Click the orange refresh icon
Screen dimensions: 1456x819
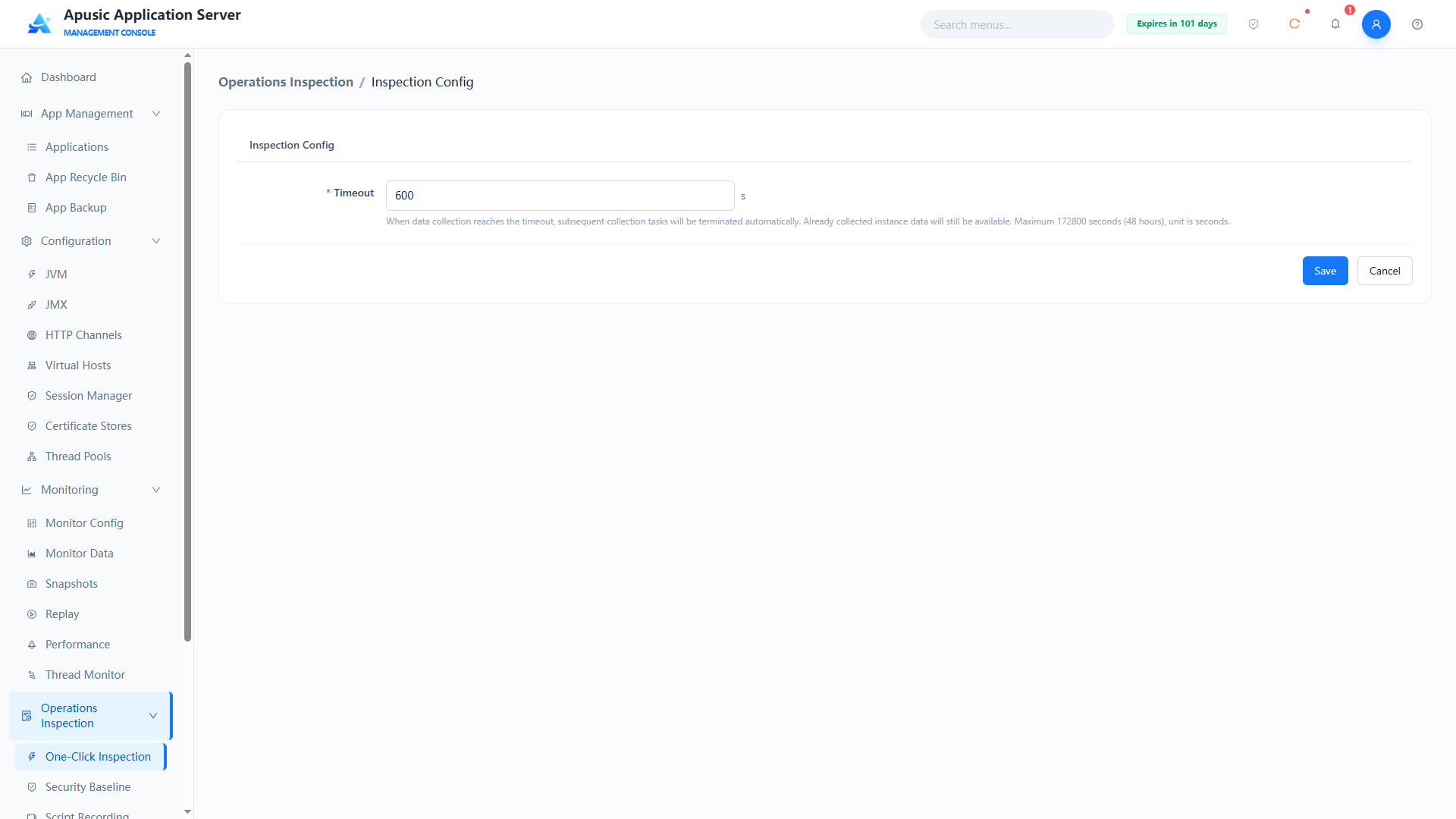(x=1294, y=24)
